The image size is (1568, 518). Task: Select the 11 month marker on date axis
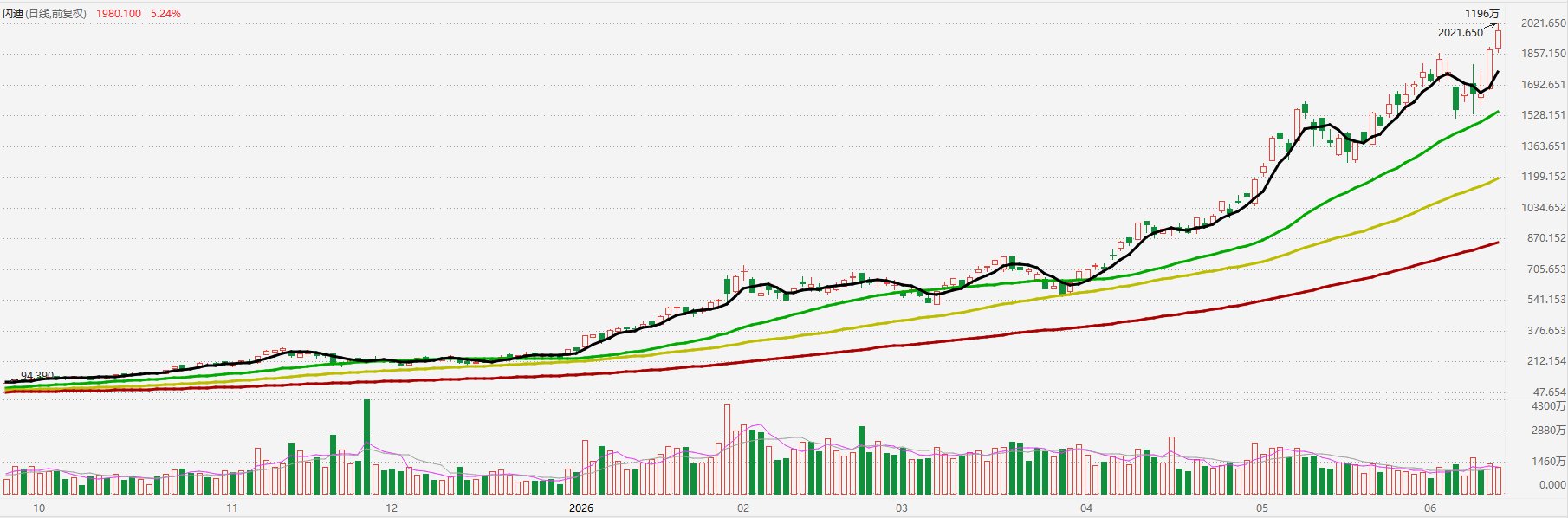[231, 508]
